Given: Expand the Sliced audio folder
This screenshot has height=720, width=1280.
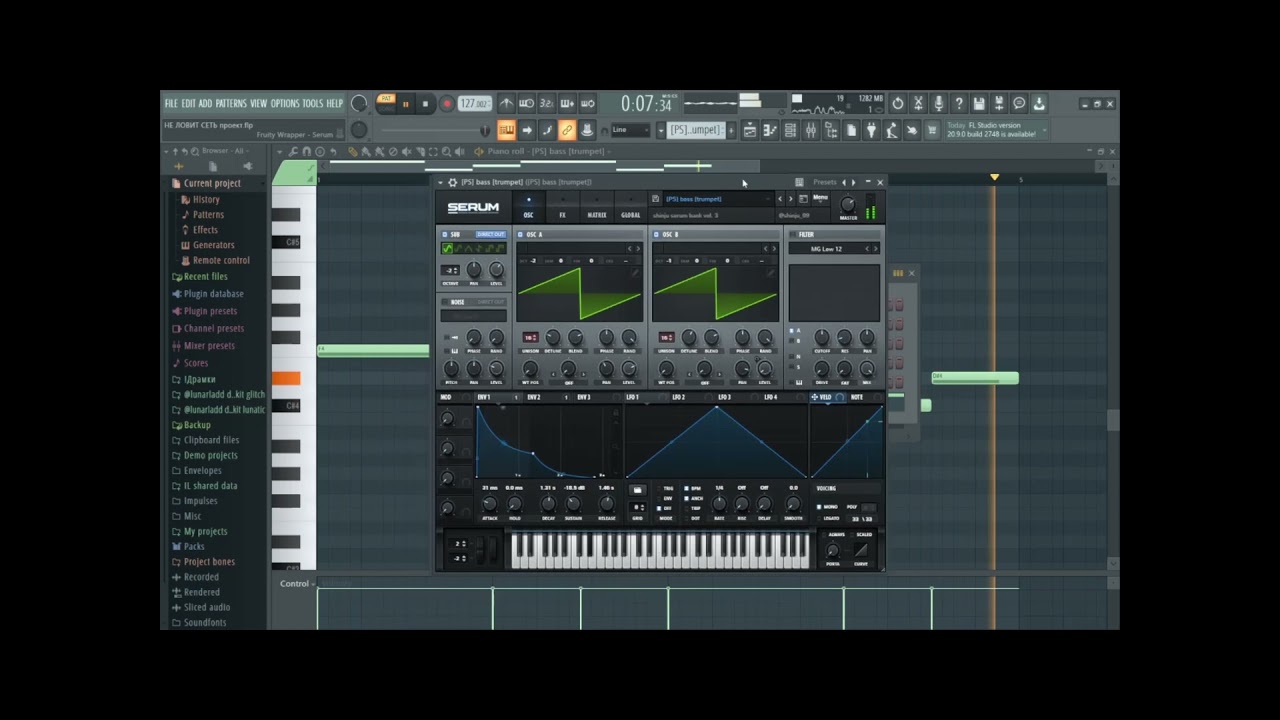Looking at the screenshot, I should click(x=206, y=607).
